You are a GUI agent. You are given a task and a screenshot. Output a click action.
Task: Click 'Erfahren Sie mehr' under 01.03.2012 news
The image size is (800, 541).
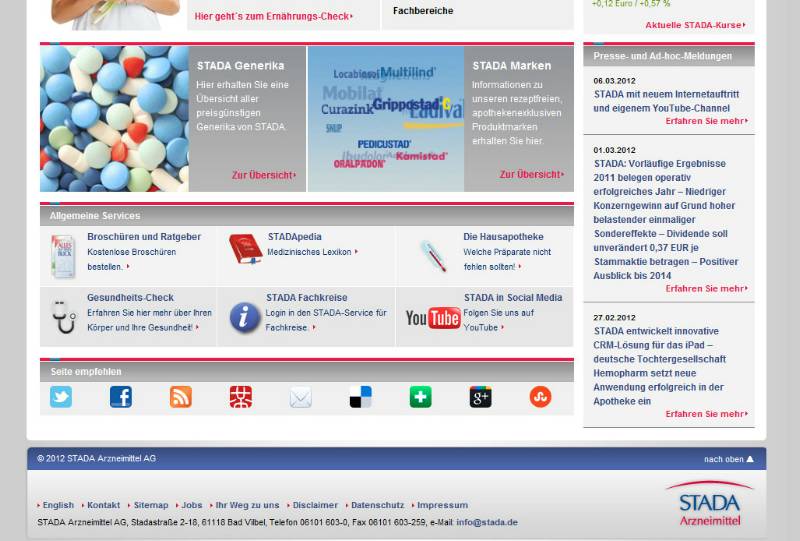(x=706, y=288)
